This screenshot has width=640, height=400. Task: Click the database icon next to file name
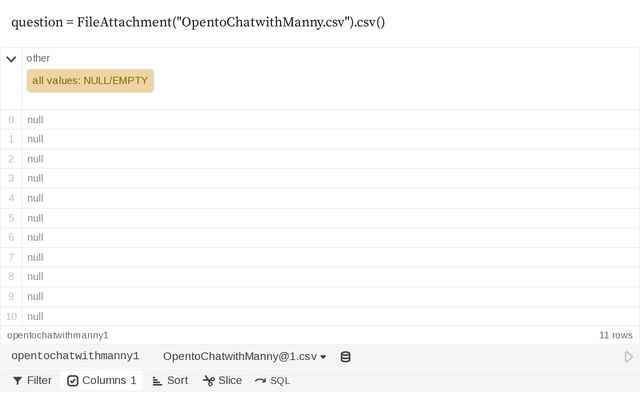click(346, 357)
